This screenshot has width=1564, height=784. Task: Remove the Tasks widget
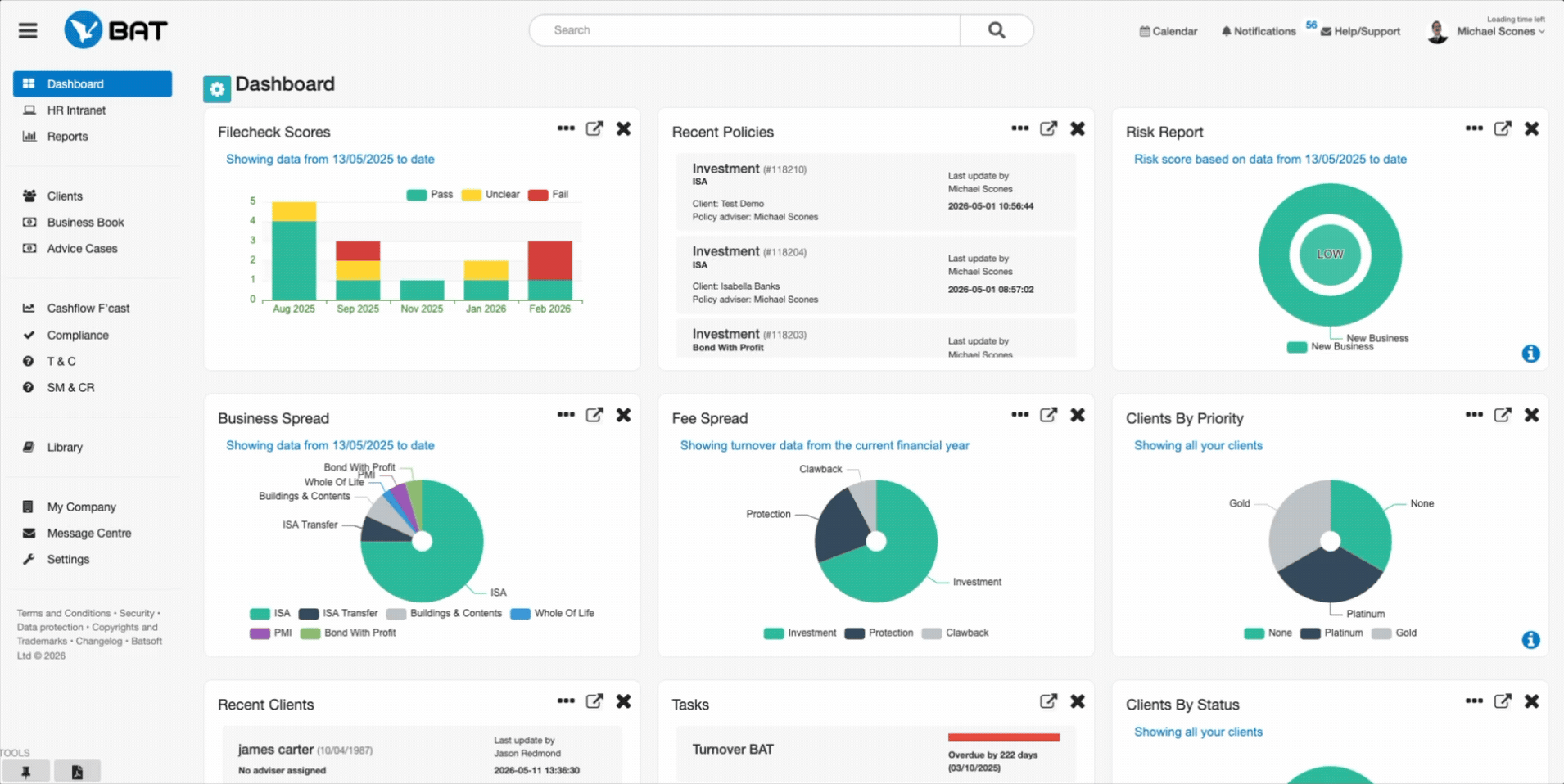tap(1078, 701)
